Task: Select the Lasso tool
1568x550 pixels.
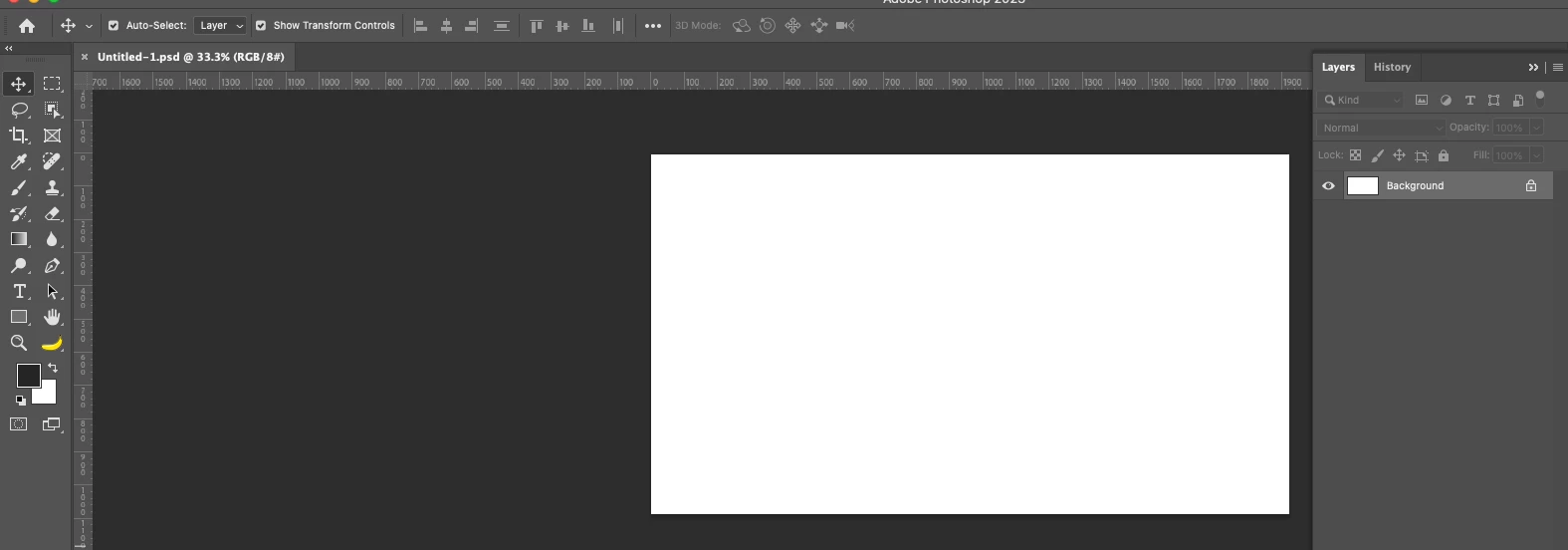Action: click(x=19, y=110)
